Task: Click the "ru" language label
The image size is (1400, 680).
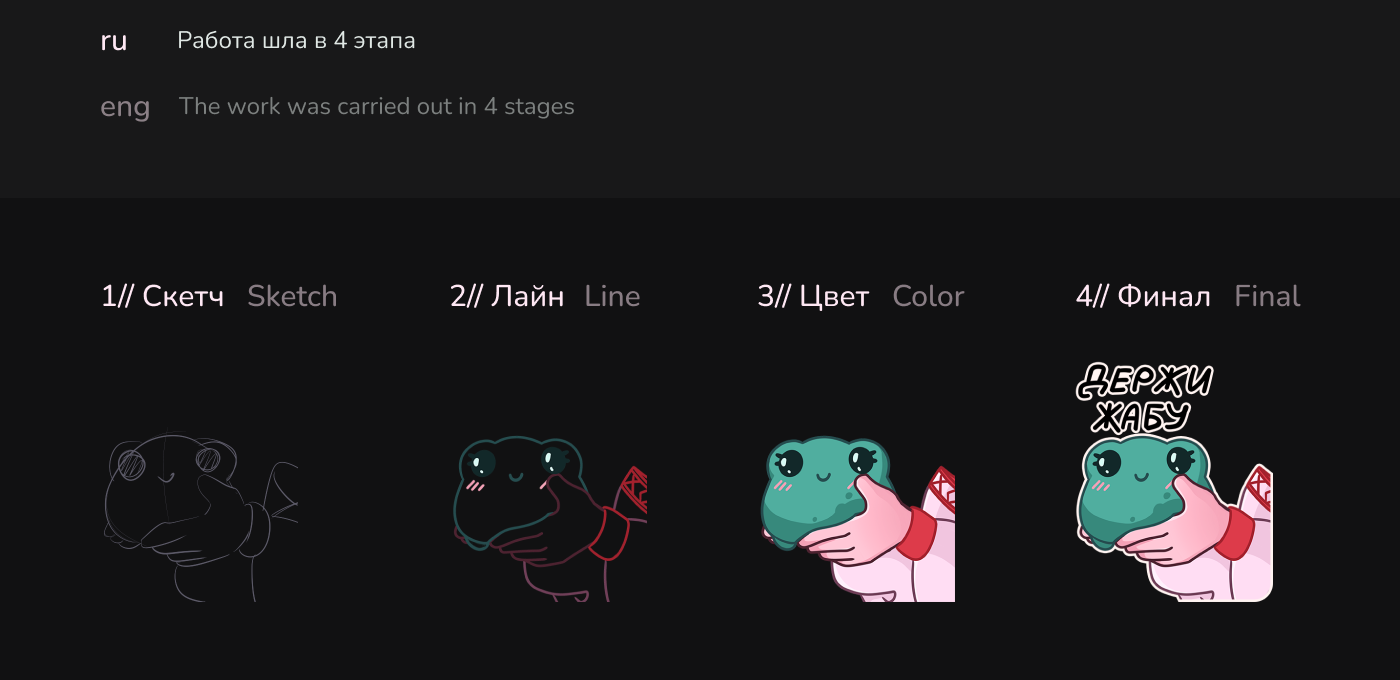Action: click(x=113, y=42)
